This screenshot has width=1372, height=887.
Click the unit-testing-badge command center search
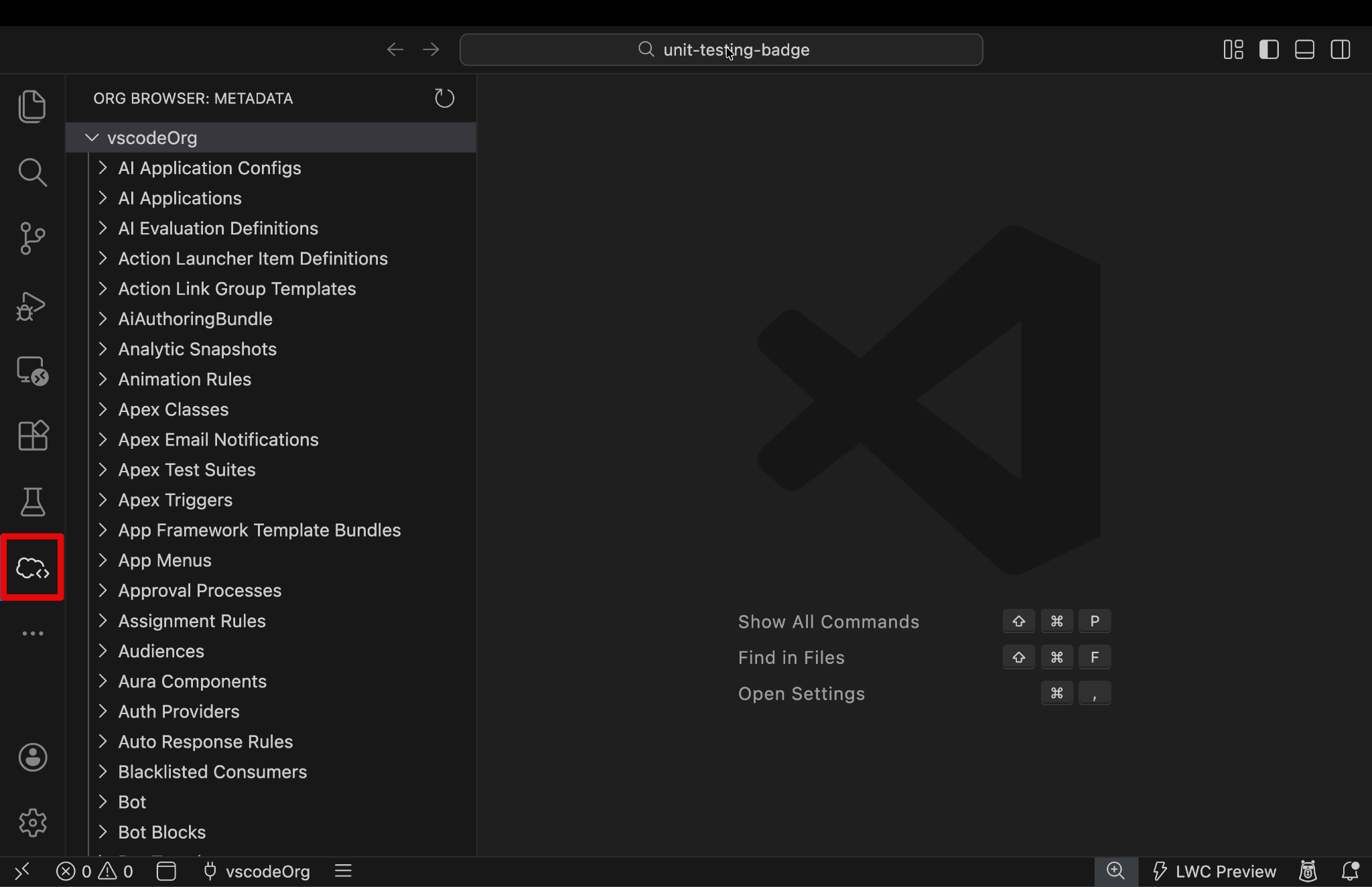coord(722,50)
